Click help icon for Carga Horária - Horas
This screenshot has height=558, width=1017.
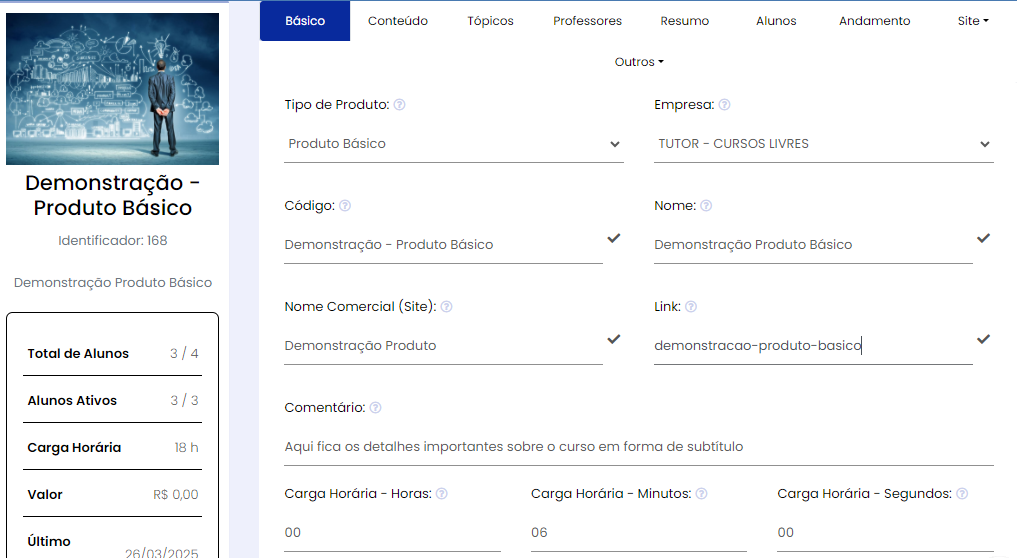[442, 494]
